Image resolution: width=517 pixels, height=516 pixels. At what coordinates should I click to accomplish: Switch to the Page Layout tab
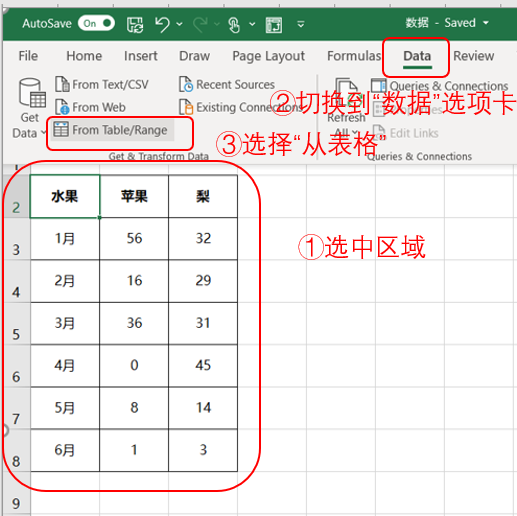[x=269, y=56]
